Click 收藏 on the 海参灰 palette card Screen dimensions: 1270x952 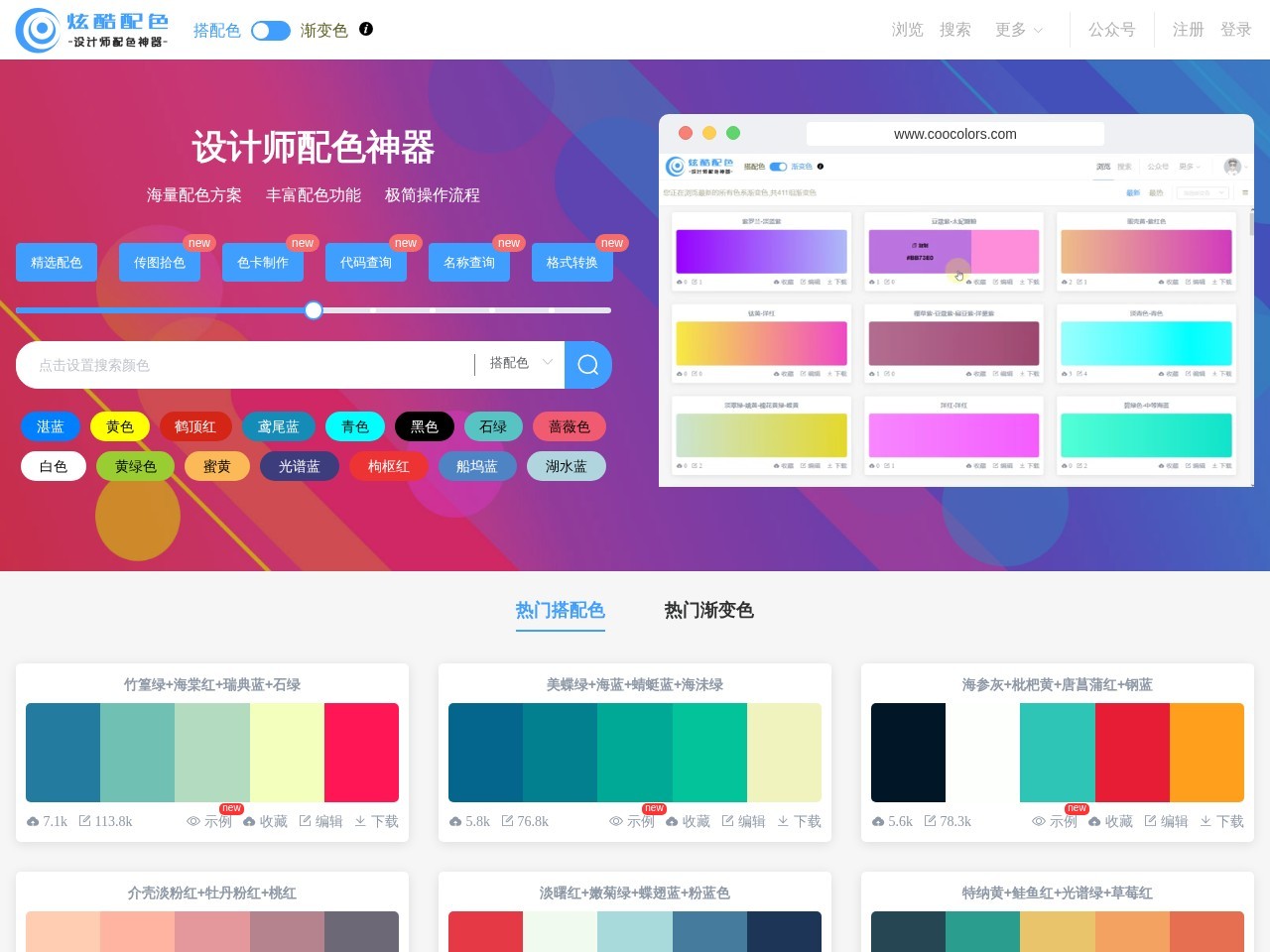(x=1110, y=821)
